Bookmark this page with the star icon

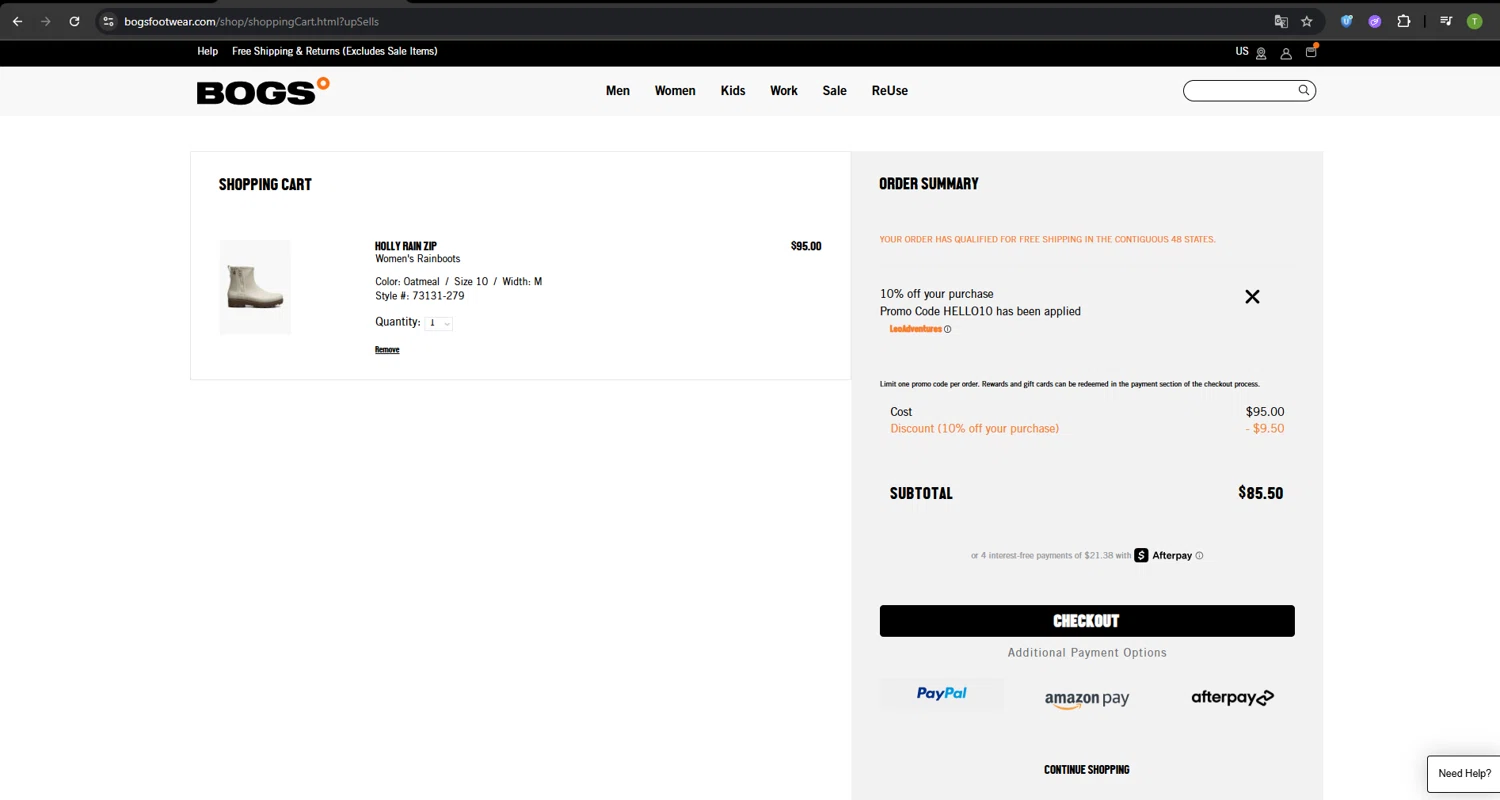[1307, 21]
